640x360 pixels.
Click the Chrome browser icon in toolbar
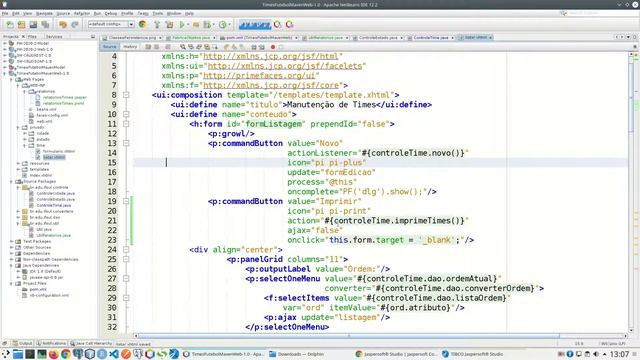pyautogui.click(x=142, y=24)
